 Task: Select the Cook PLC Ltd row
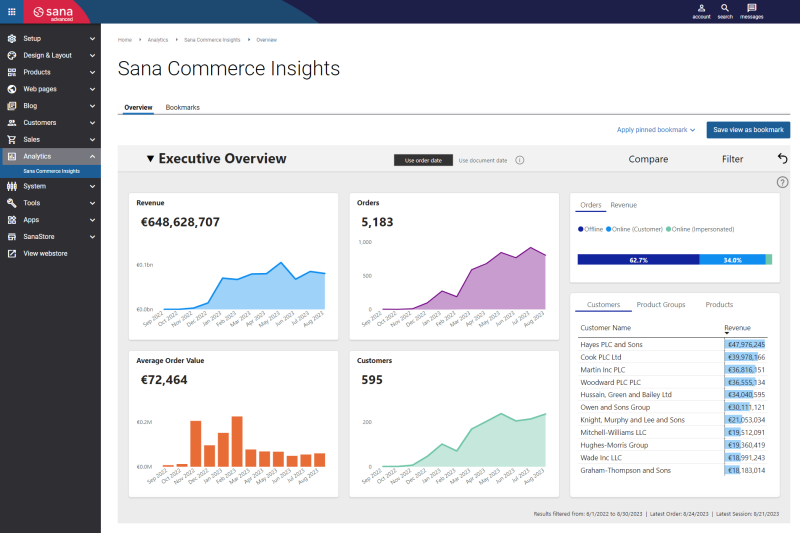pyautogui.click(x=672, y=357)
